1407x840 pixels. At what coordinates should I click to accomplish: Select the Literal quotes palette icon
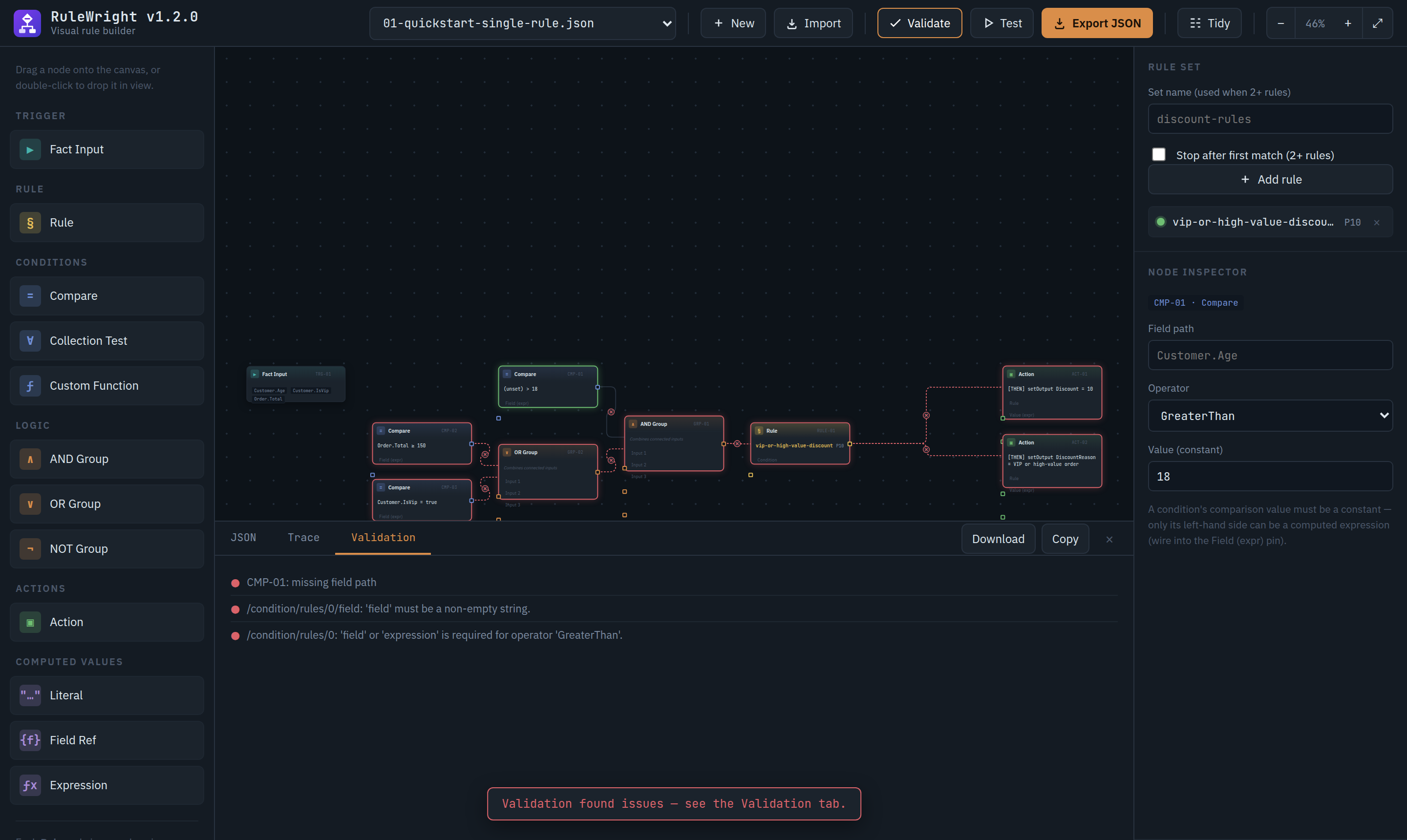click(30, 695)
